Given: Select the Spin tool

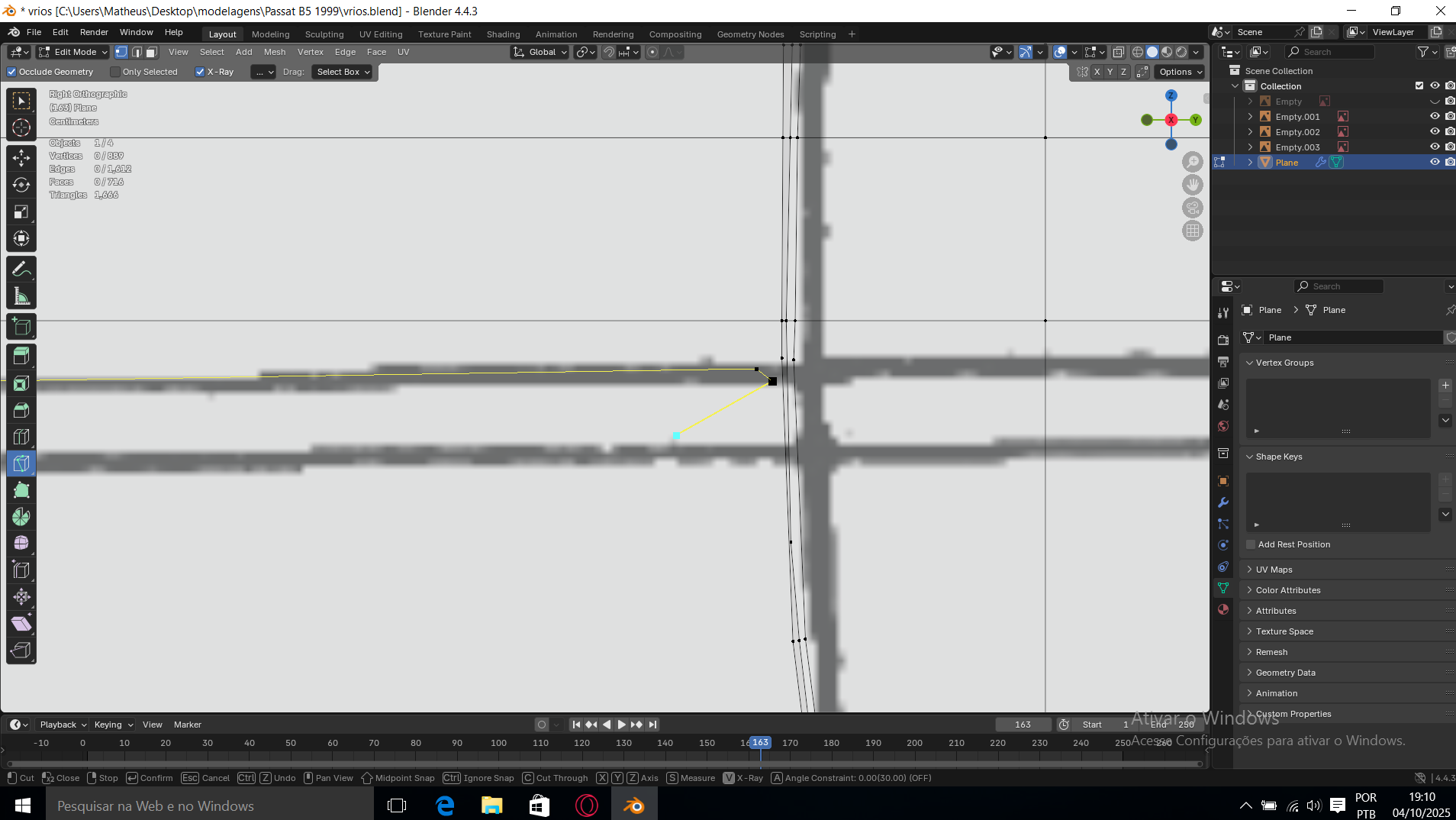Looking at the screenshot, I should coord(21,517).
